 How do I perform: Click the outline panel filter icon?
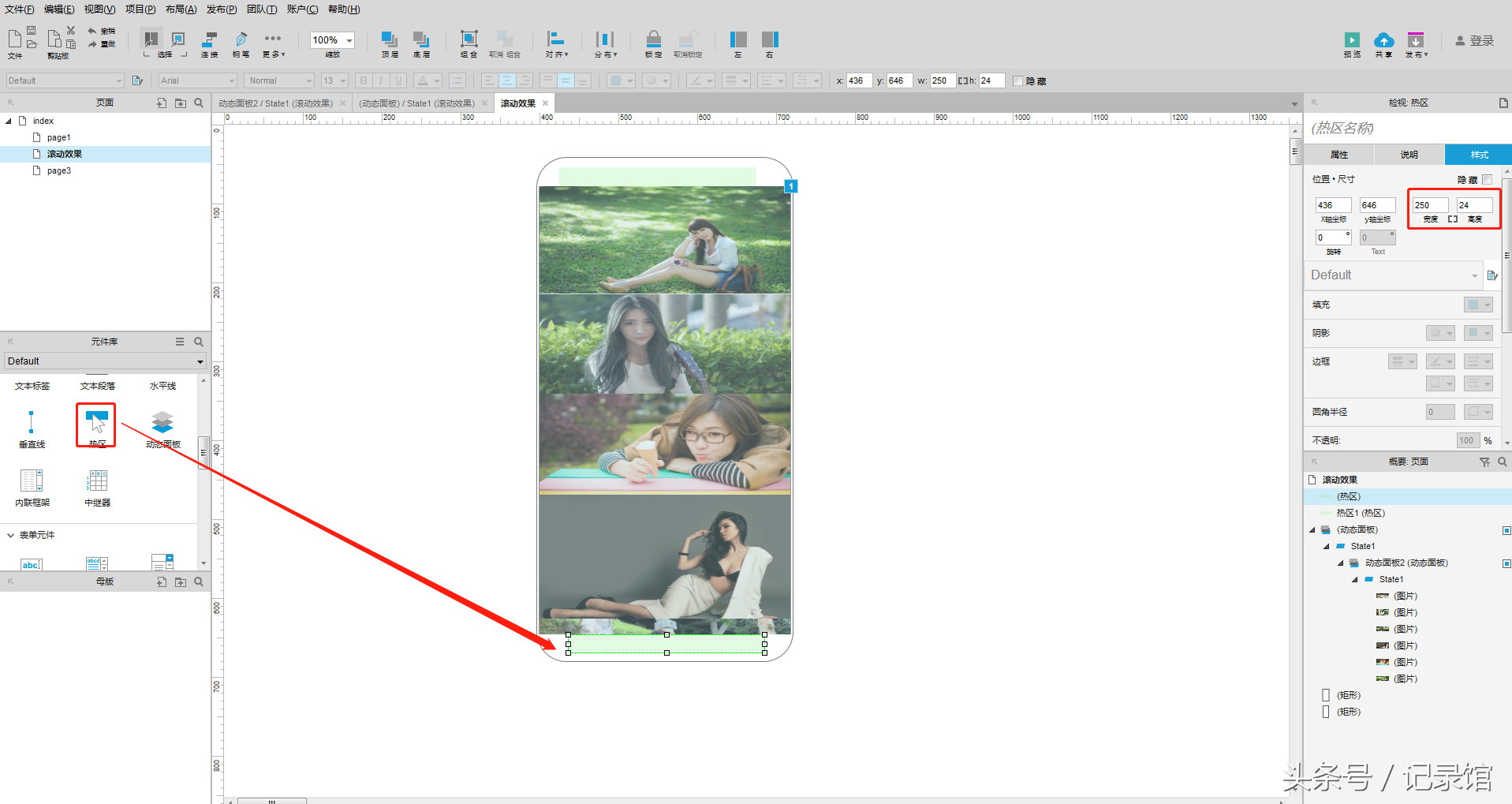pyautogui.click(x=1484, y=462)
